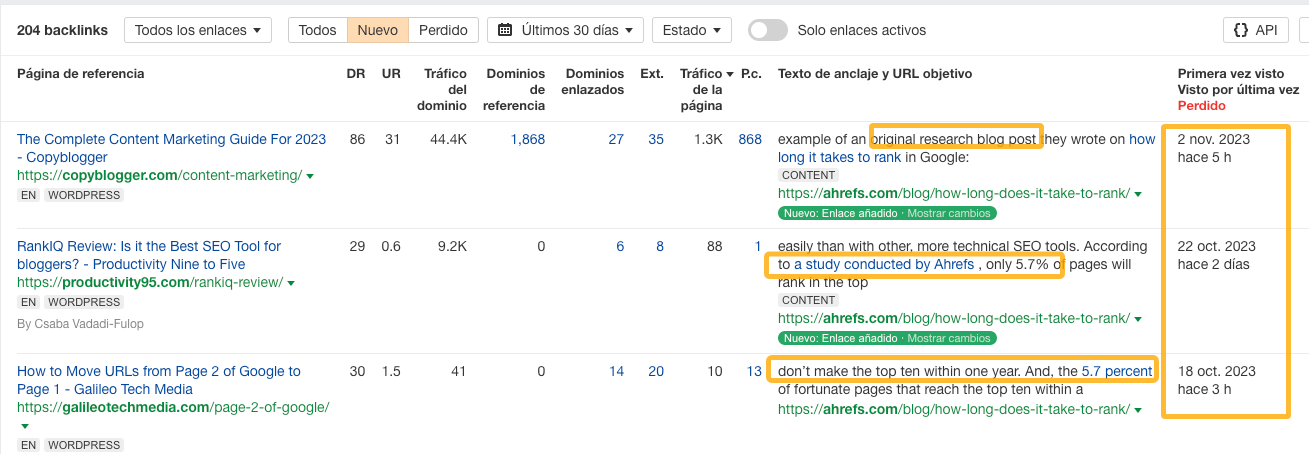Toggle the Solo enlaces activos switch
The image size is (1309, 454).
(x=767, y=30)
